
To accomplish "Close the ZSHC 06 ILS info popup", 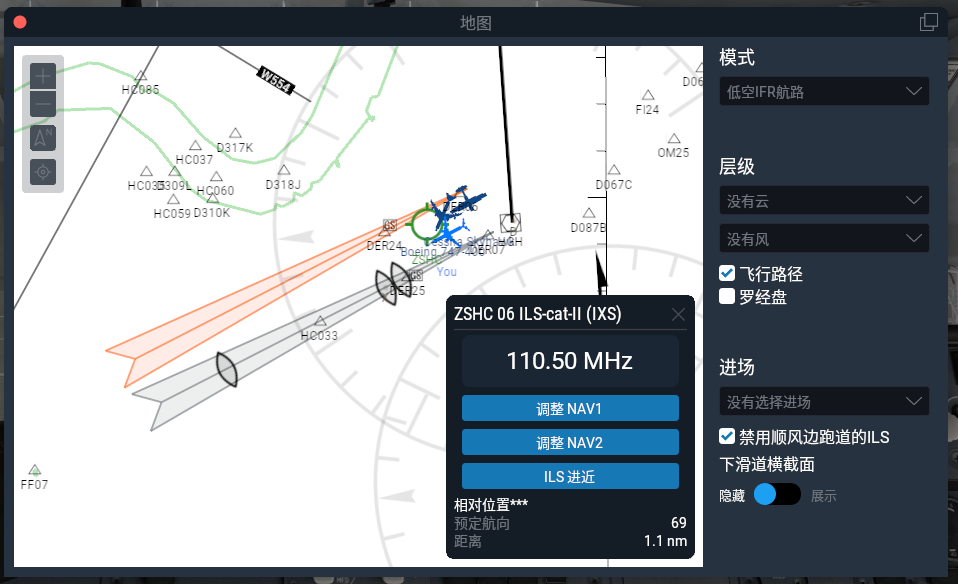I will 678,314.
